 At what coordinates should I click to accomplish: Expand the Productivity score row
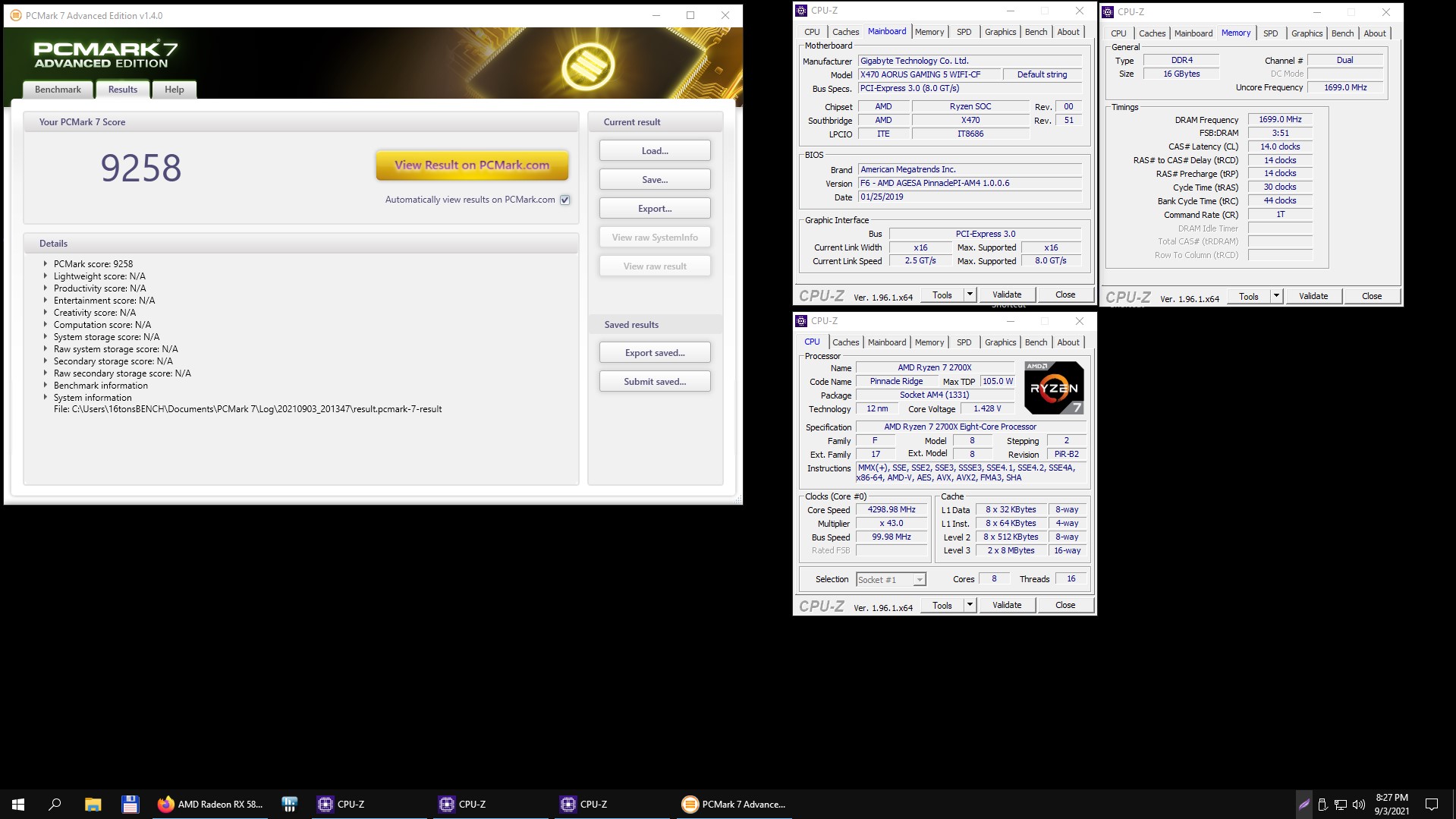point(45,288)
